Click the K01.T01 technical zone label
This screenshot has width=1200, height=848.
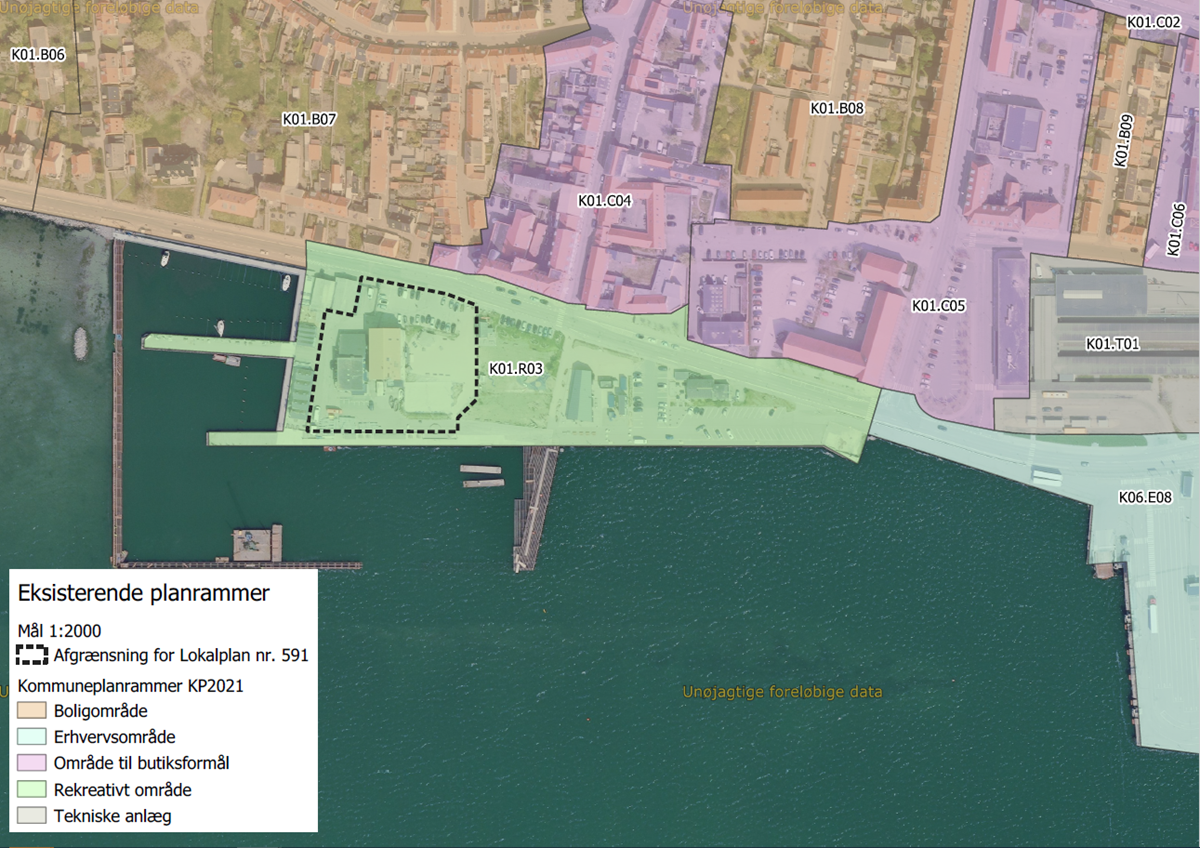[1113, 345]
